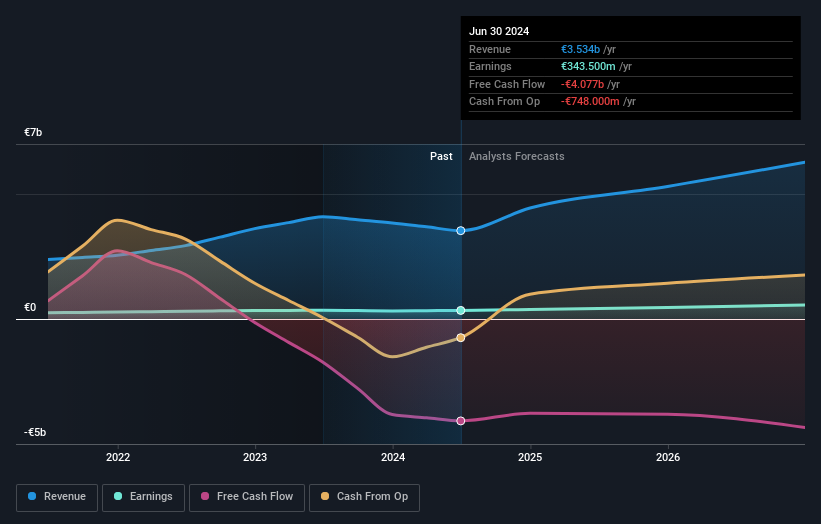
Task: Click the Earnings row label in tooltip
Action: coord(490,66)
